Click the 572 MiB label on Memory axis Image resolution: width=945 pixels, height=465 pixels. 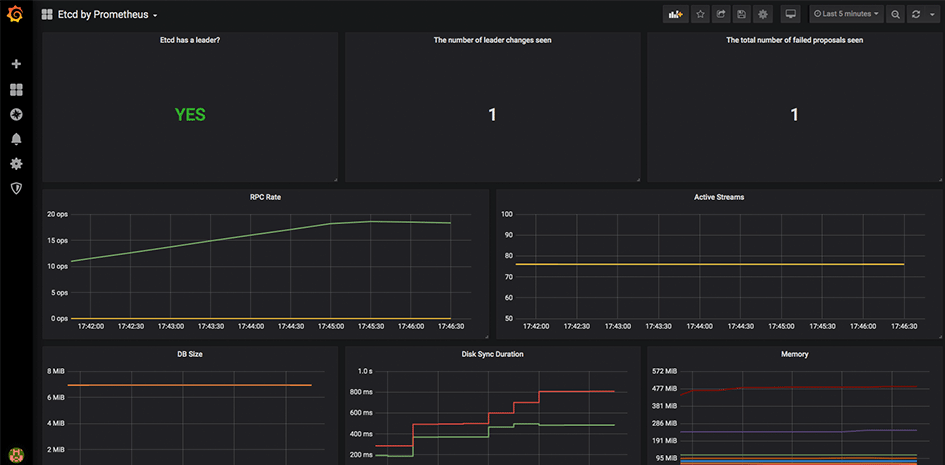click(x=665, y=371)
